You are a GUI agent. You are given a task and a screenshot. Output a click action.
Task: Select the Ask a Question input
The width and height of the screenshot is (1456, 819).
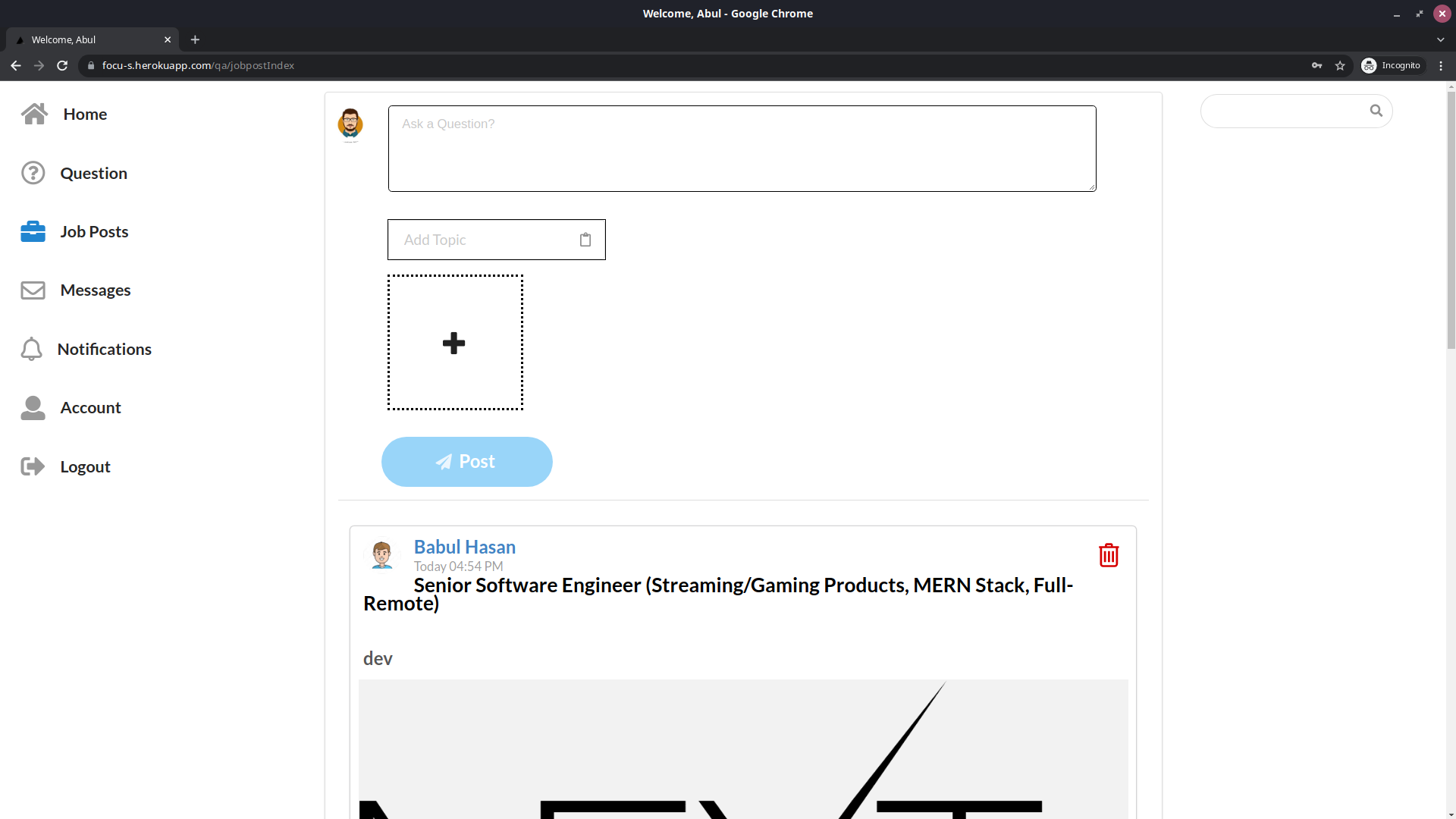coord(741,148)
